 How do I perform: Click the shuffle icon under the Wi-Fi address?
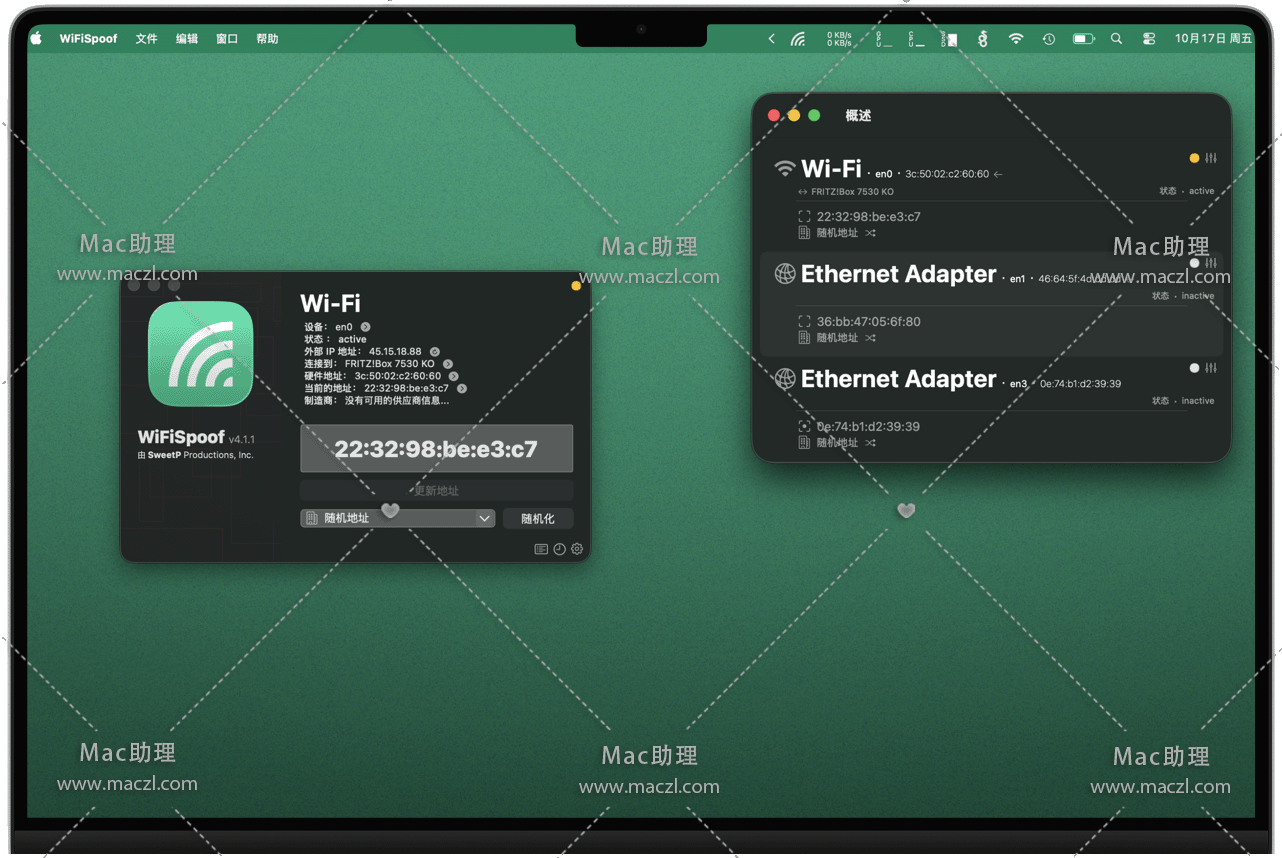[x=871, y=233]
